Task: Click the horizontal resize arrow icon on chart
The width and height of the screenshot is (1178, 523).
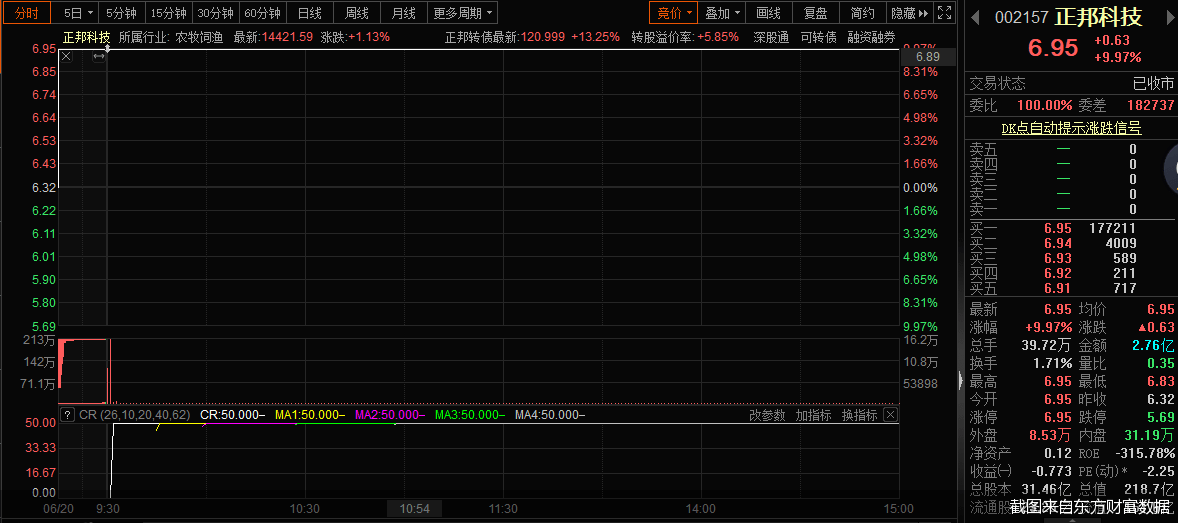Action: [98, 57]
